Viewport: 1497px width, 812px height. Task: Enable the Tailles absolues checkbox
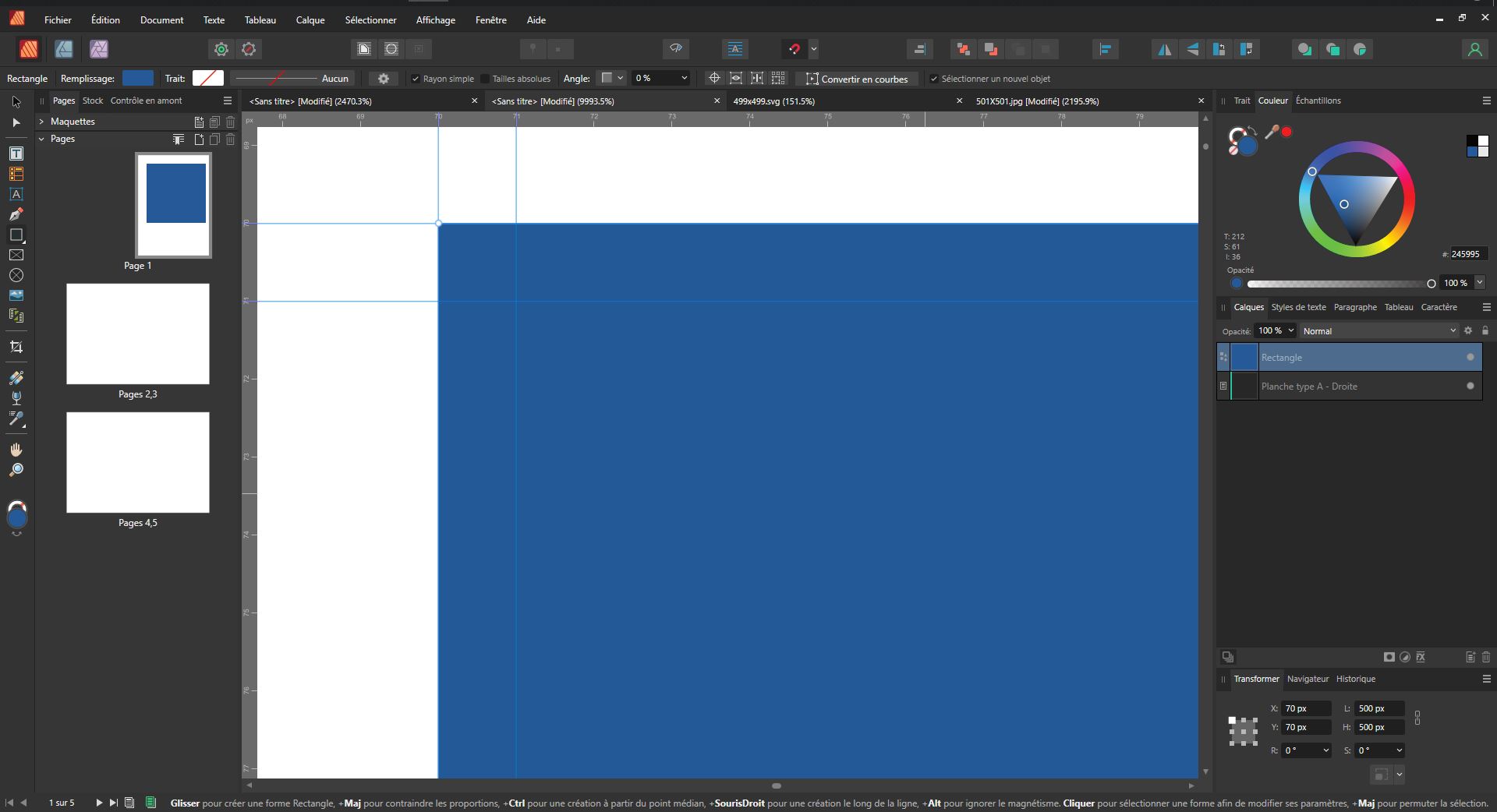(x=485, y=79)
